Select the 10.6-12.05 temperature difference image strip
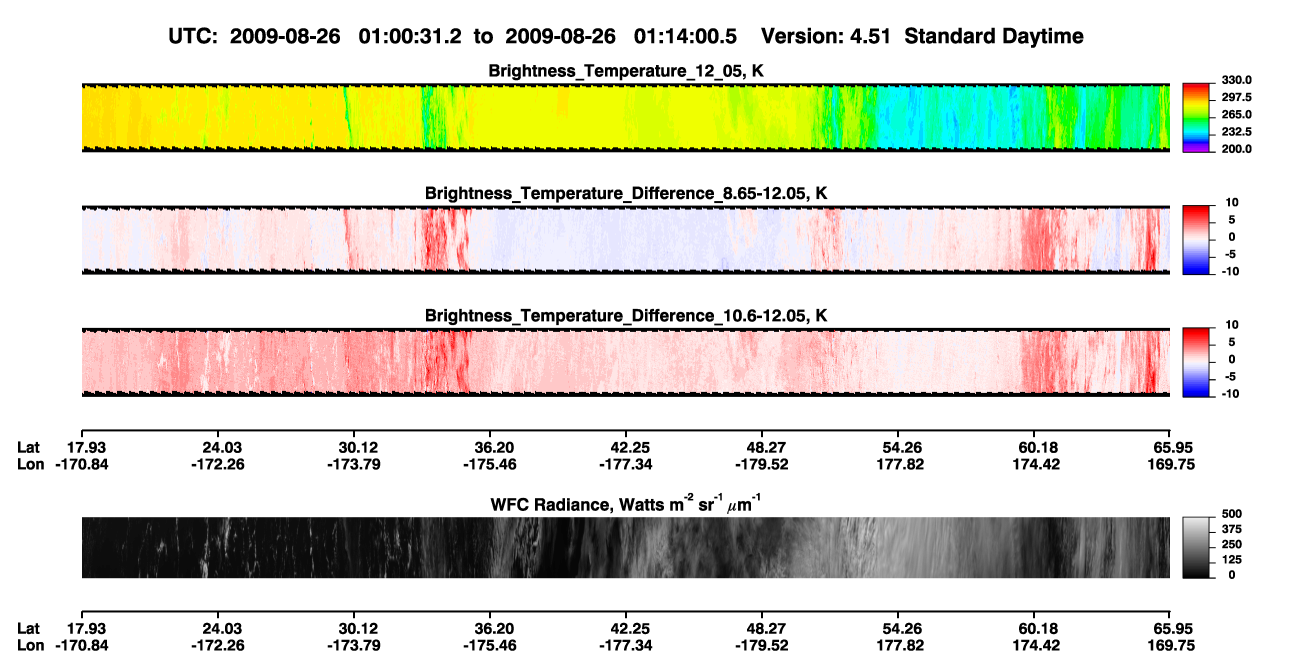 pyautogui.click(x=625, y=362)
